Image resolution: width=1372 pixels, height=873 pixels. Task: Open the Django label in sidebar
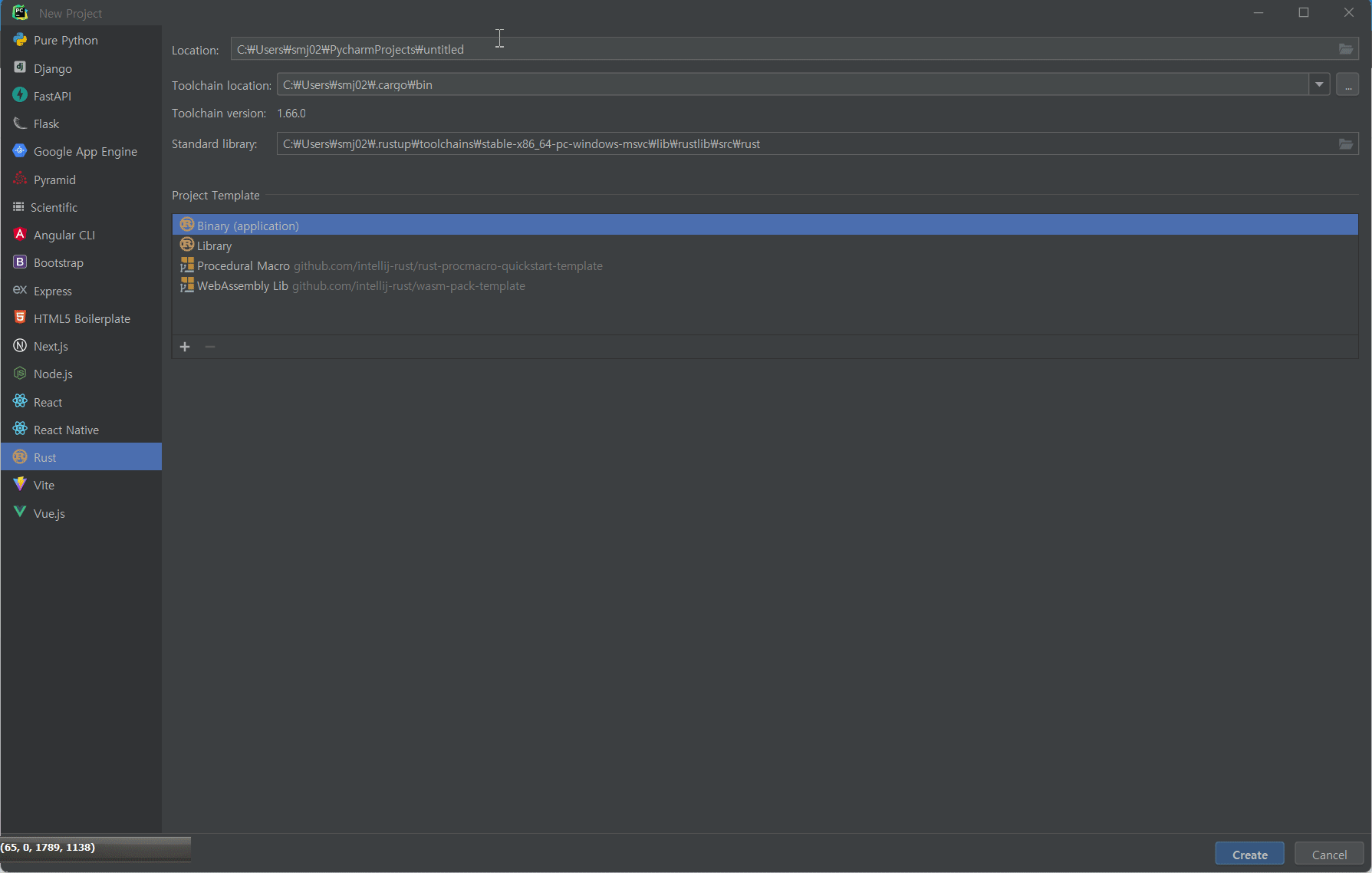[53, 68]
